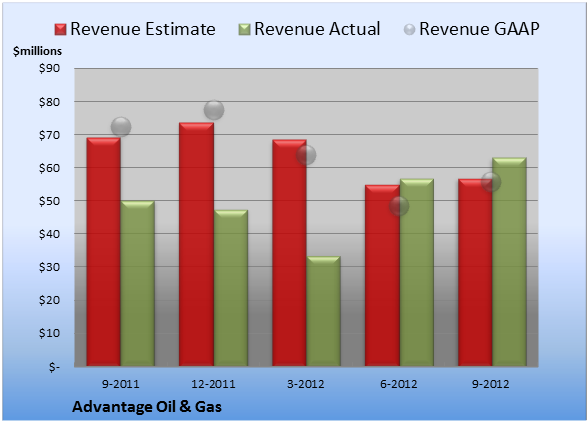The width and height of the screenshot is (588, 422).
Task: Select the red estimate bar for 12-2011
Action: [196, 244]
